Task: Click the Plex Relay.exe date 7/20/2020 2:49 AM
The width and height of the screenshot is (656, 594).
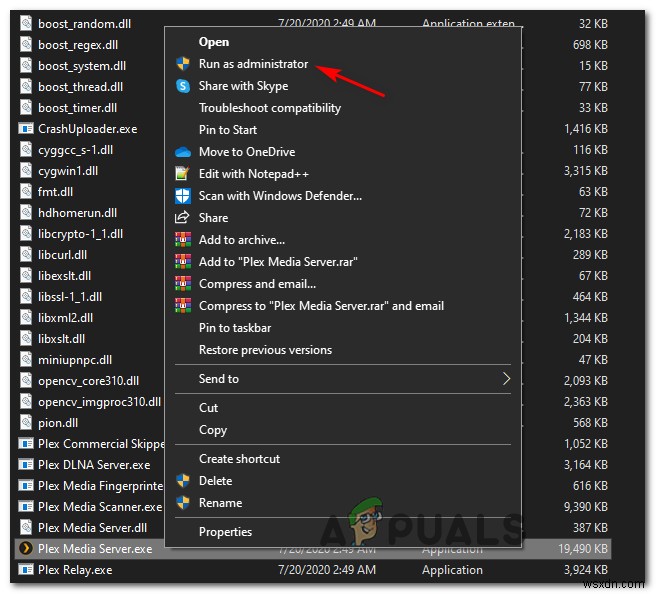Action: [x=327, y=570]
